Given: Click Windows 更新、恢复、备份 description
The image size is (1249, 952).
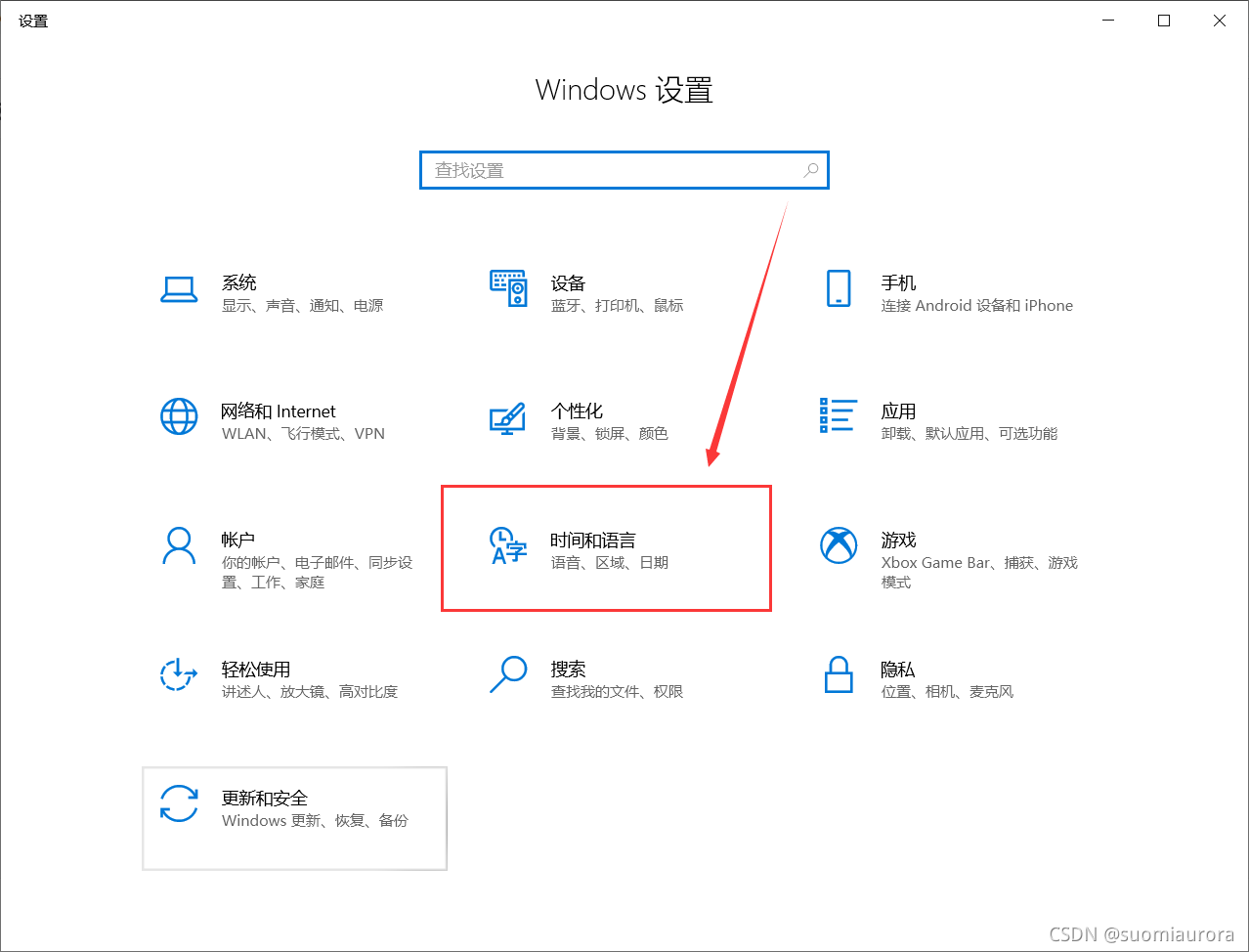Looking at the screenshot, I should pyautogui.click(x=315, y=821).
